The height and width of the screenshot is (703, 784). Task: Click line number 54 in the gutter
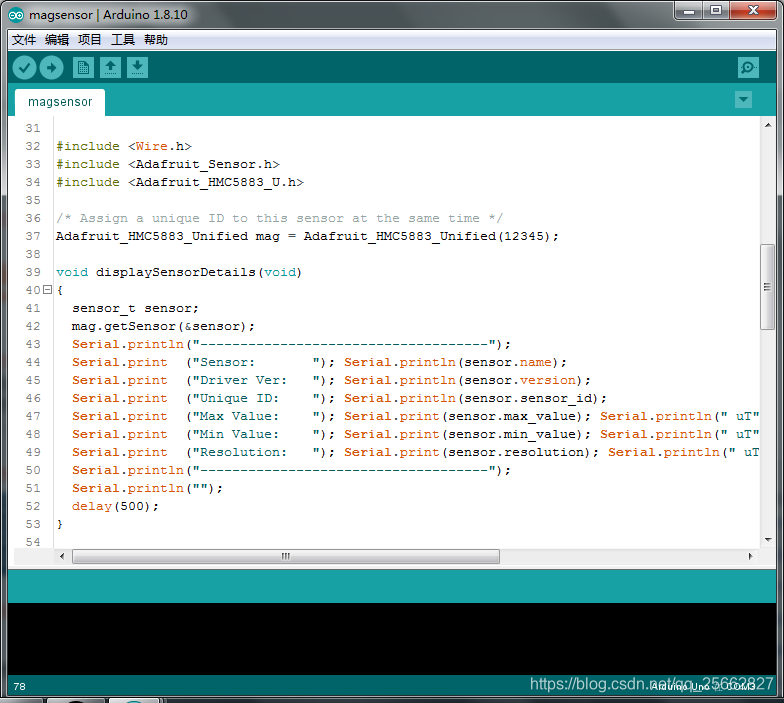(x=33, y=542)
